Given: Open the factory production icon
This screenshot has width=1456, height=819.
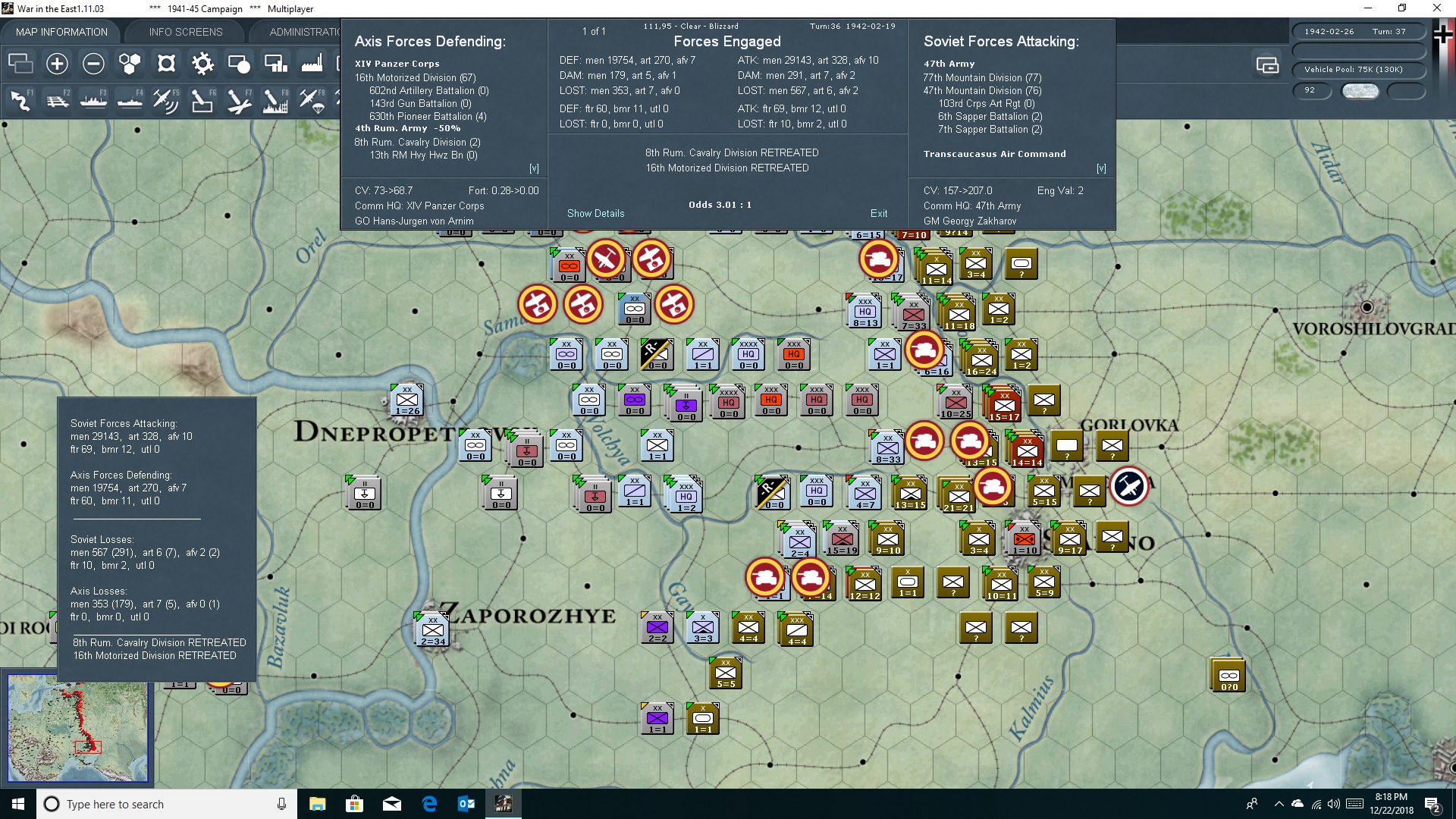Looking at the screenshot, I should (312, 64).
